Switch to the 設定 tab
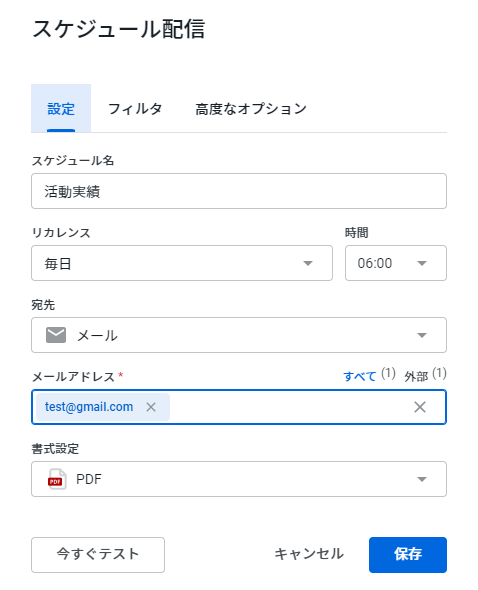Screen dimensions: 478x590 pyautogui.click(x=61, y=109)
